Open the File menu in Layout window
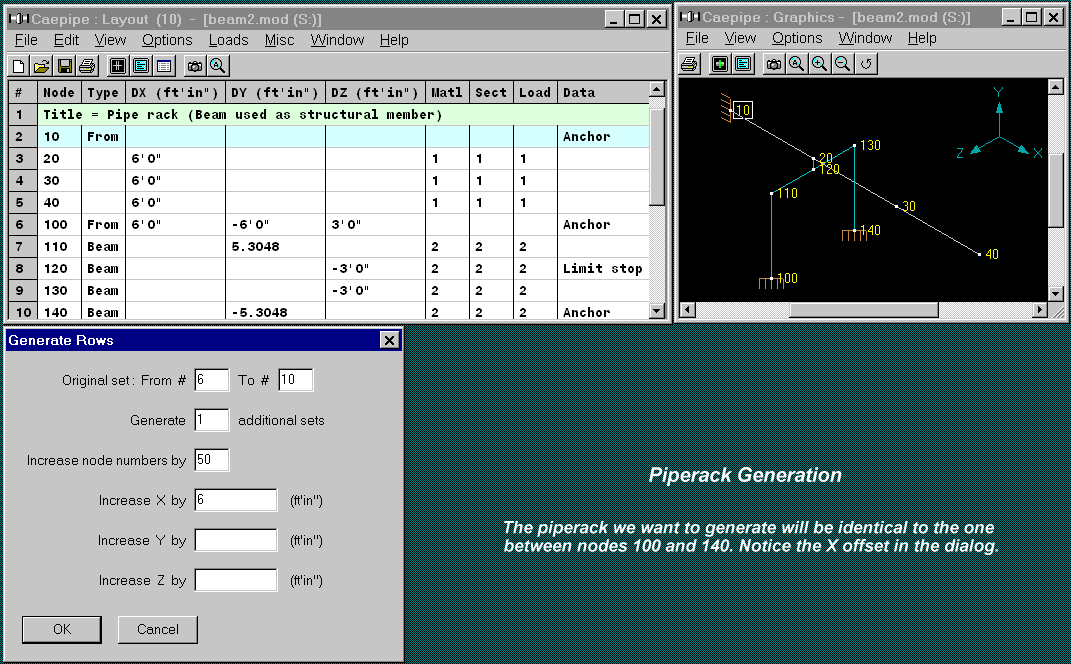This screenshot has width=1071, height=664. tap(27, 40)
